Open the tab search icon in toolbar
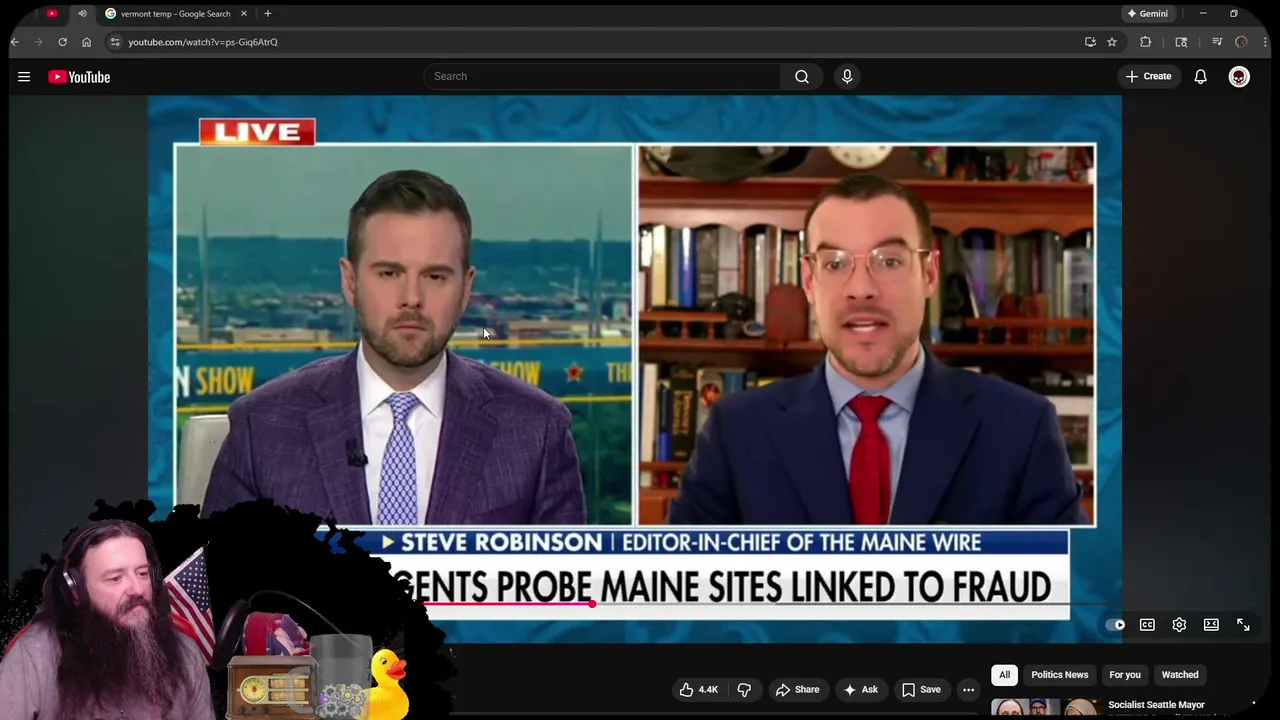 (x=1181, y=42)
